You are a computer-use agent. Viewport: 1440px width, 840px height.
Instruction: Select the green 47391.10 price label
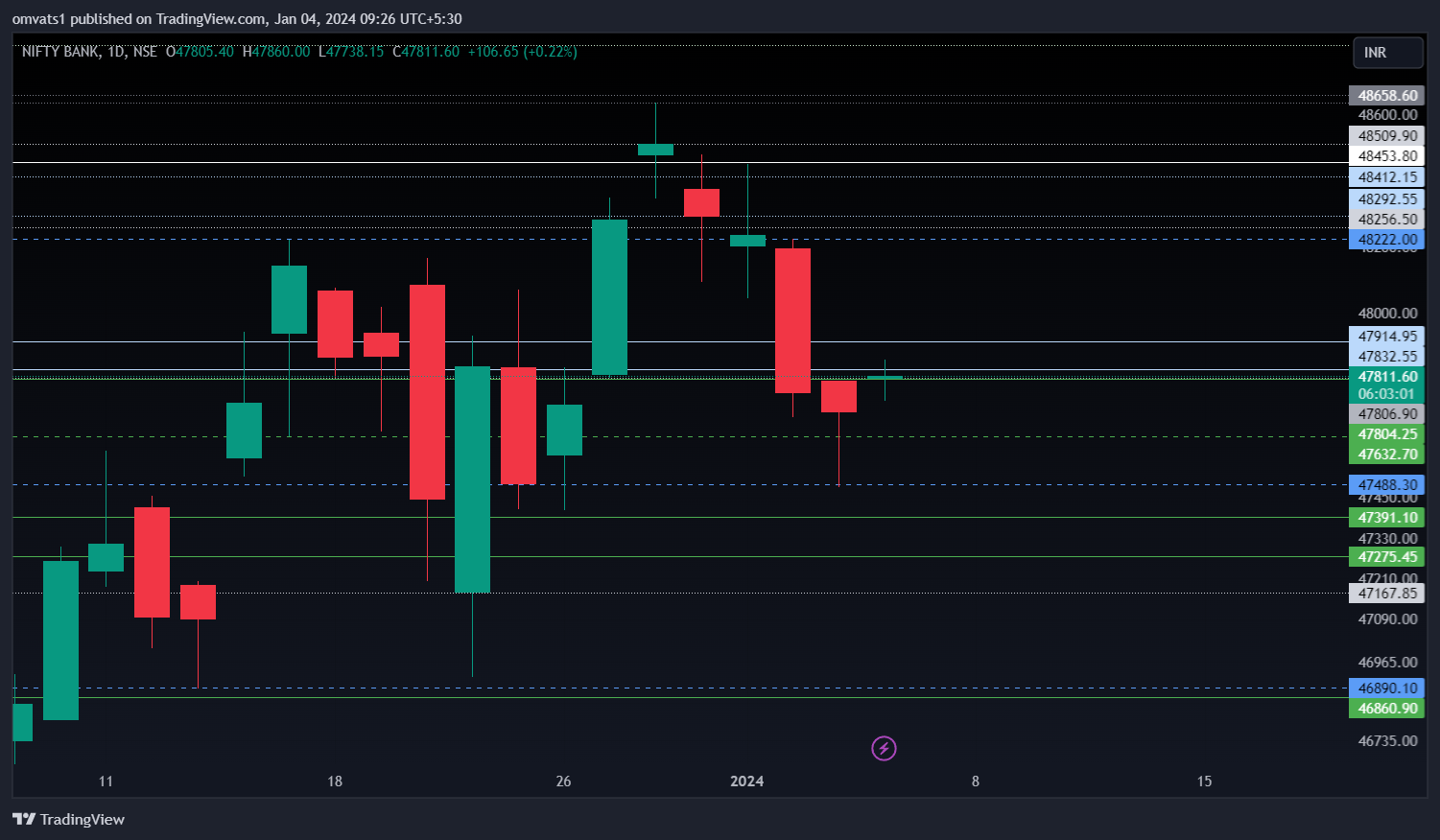point(1387,517)
